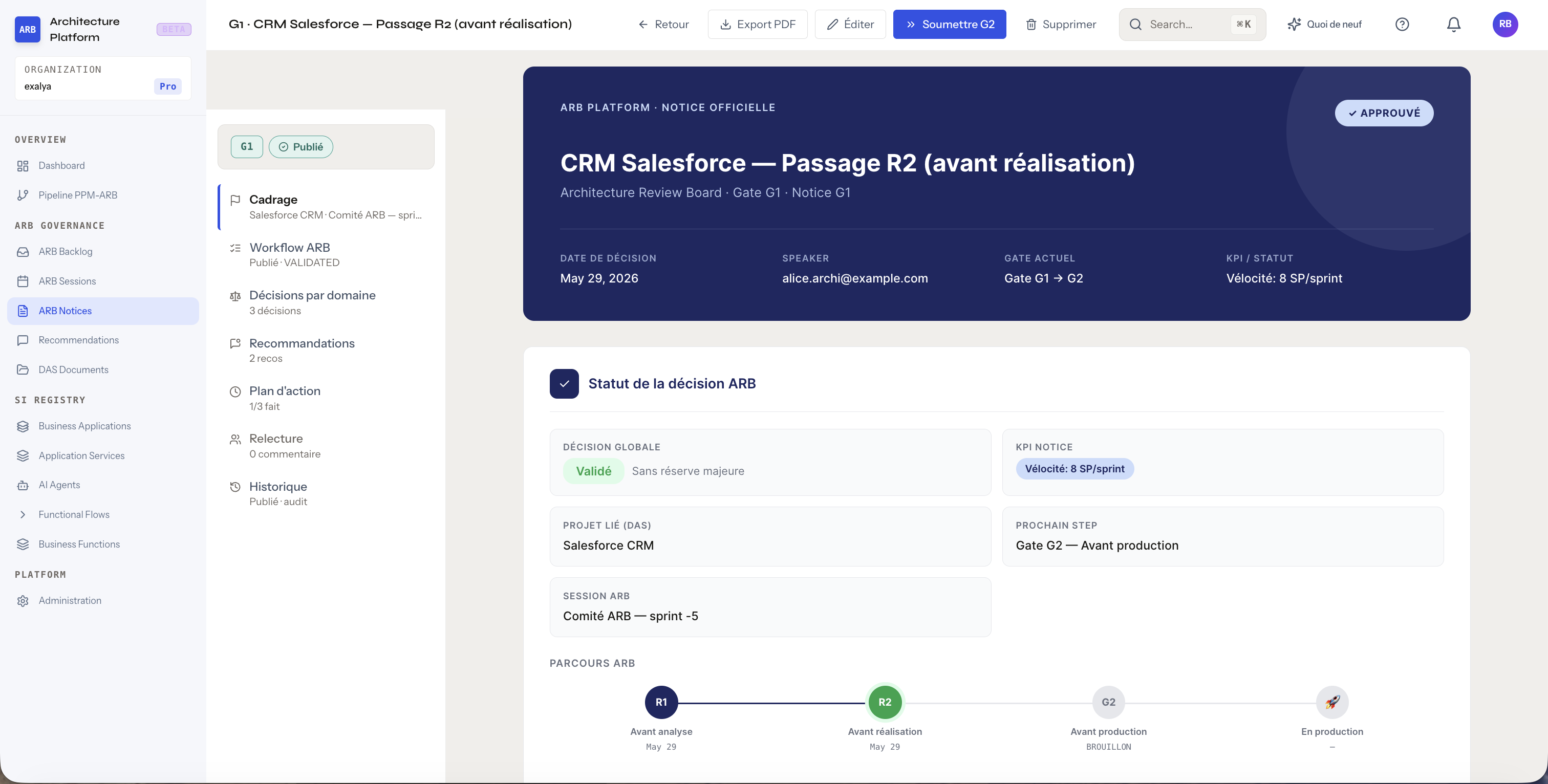This screenshot has width=1548, height=784.
Task: Click the ARB Notices document icon
Action: coord(23,311)
